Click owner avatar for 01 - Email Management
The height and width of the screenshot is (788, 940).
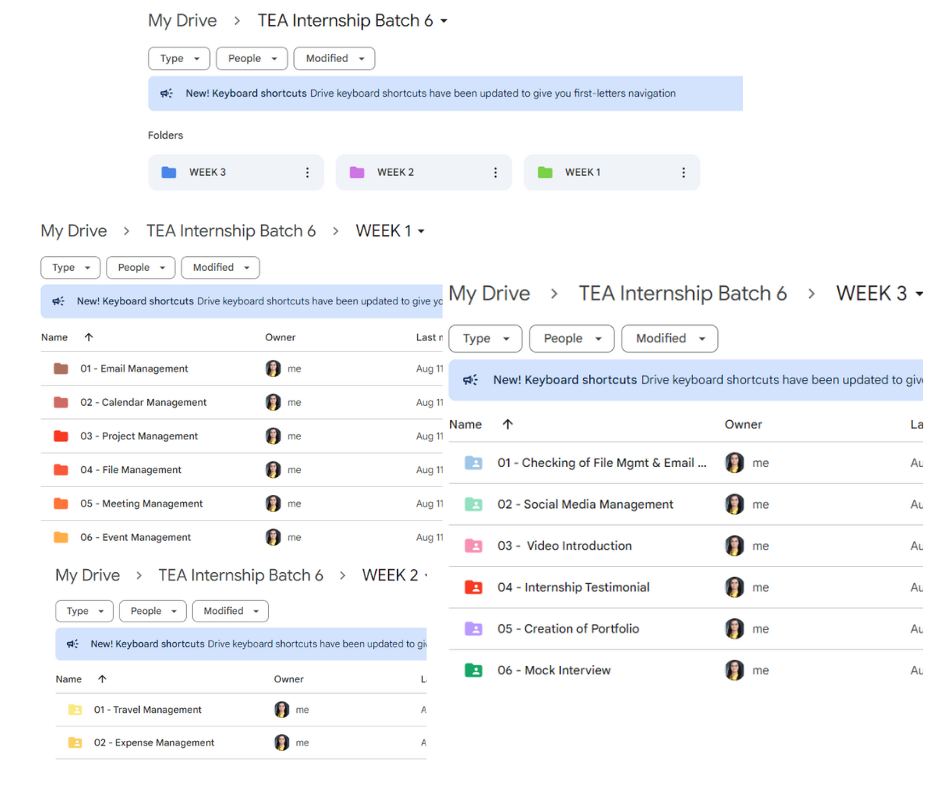coord(273,368)
